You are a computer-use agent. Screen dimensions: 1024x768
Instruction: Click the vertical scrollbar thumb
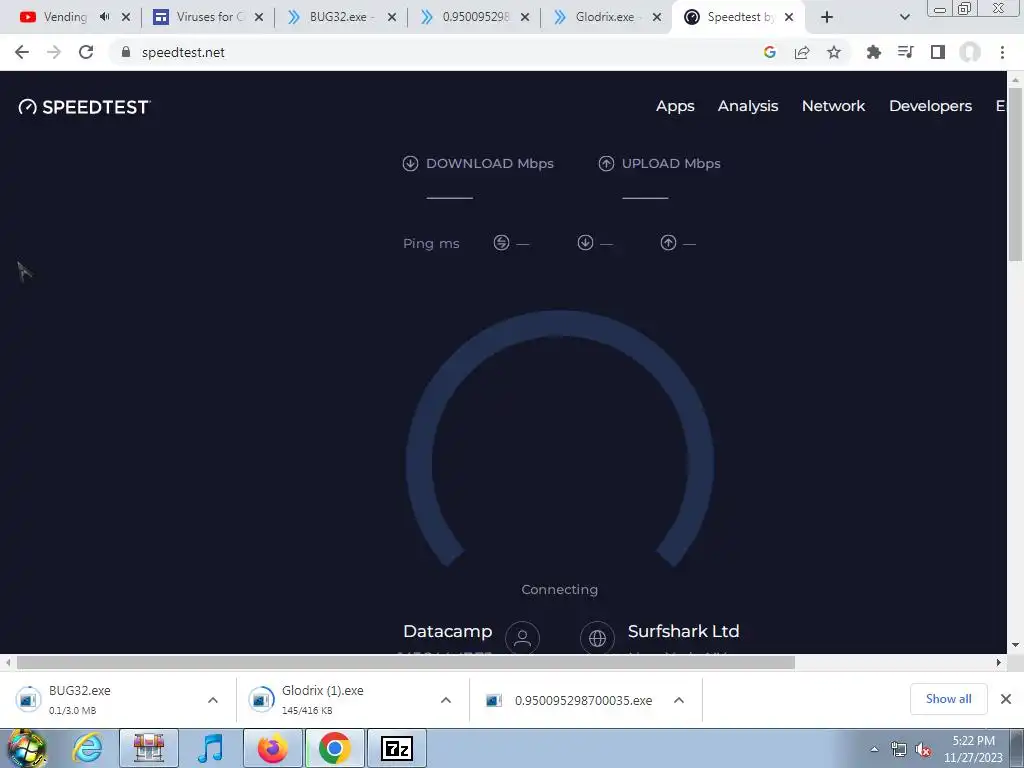click(x=1015, y=175)
